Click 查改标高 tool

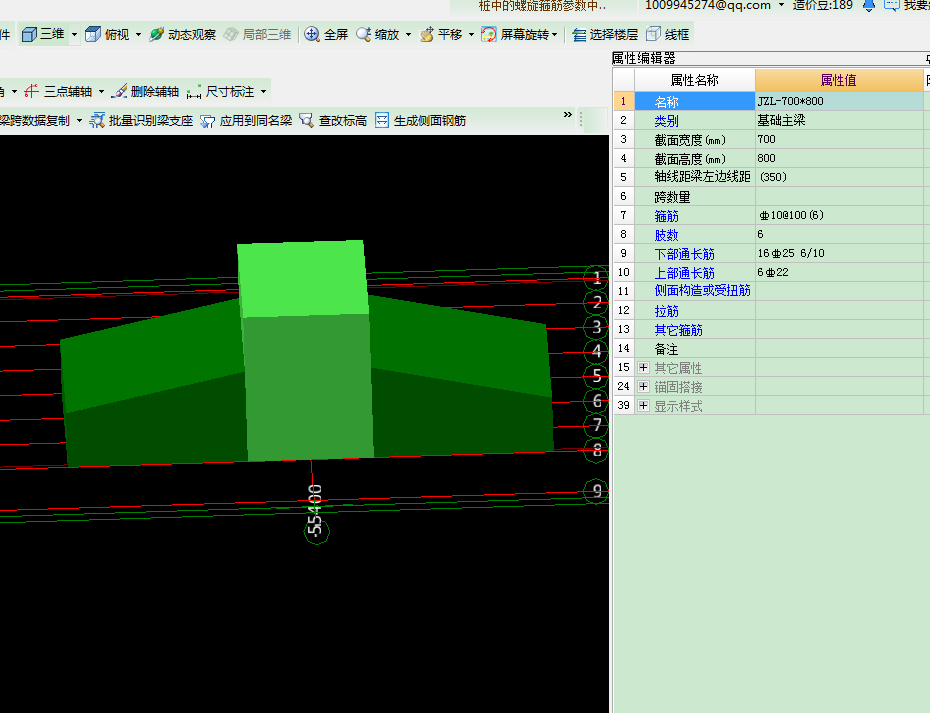333,120
